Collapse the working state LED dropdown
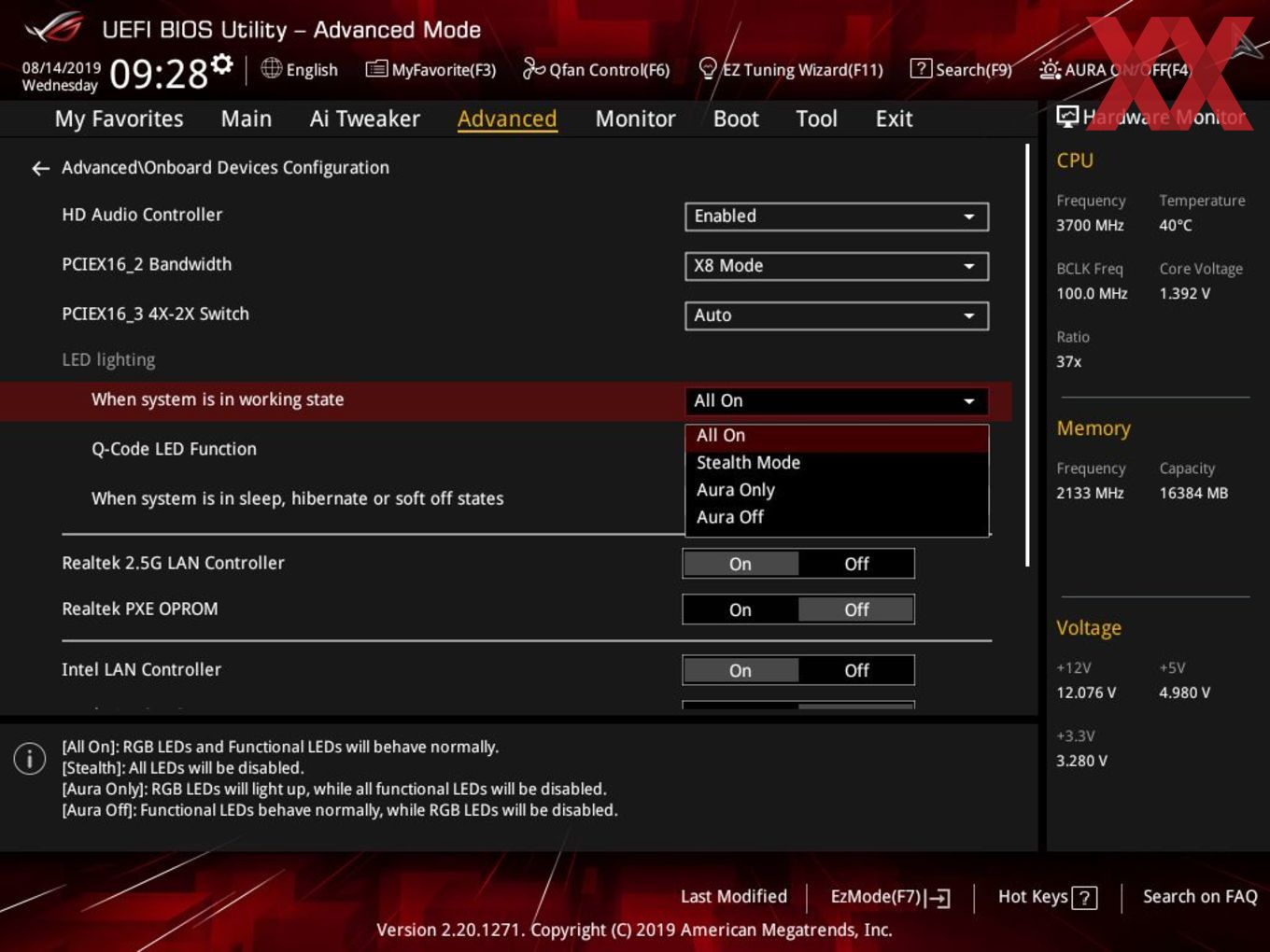 tap(837, 400)
